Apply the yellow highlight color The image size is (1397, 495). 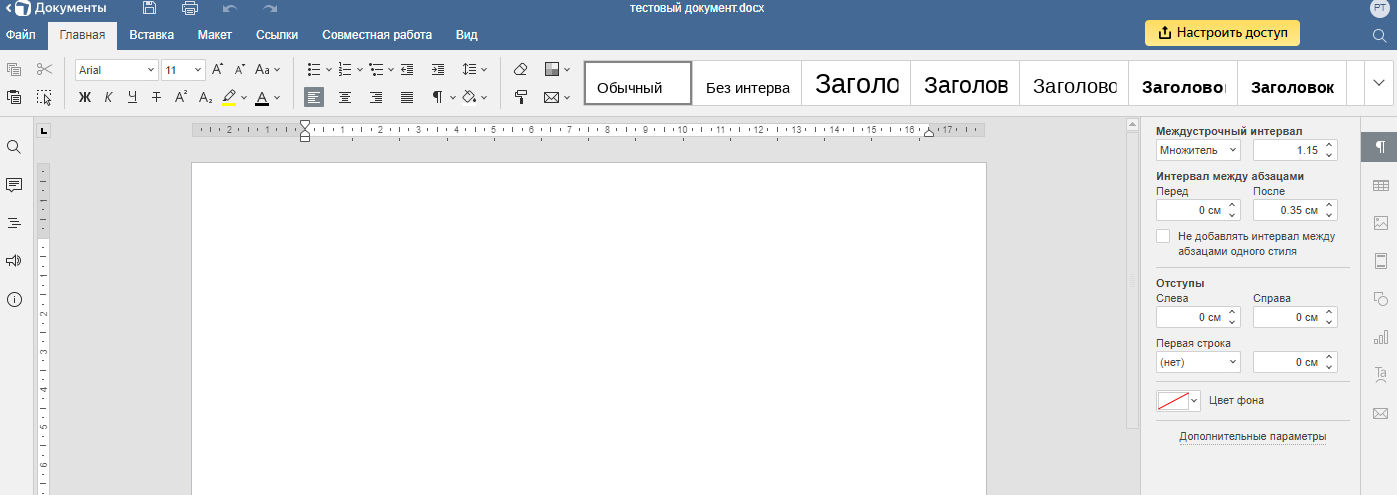coord(229,97)
